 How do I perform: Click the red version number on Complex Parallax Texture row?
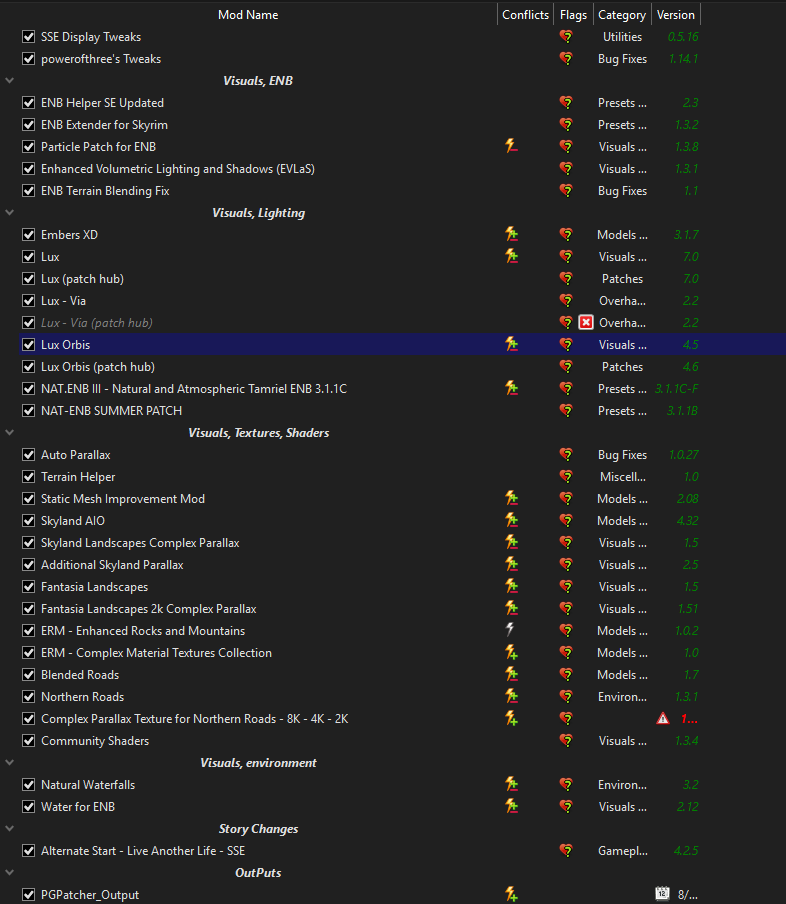coord(689,719)
